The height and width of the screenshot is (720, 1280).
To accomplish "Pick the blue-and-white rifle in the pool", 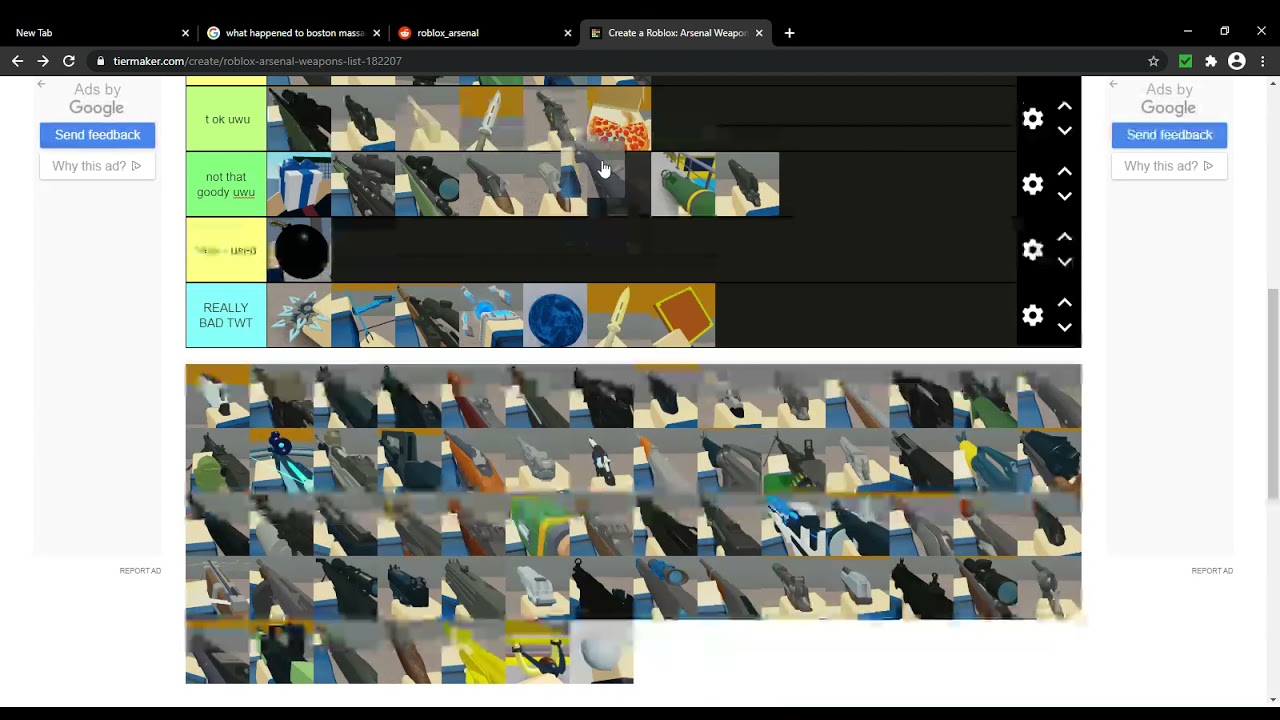I will click(x=793, y=524).
